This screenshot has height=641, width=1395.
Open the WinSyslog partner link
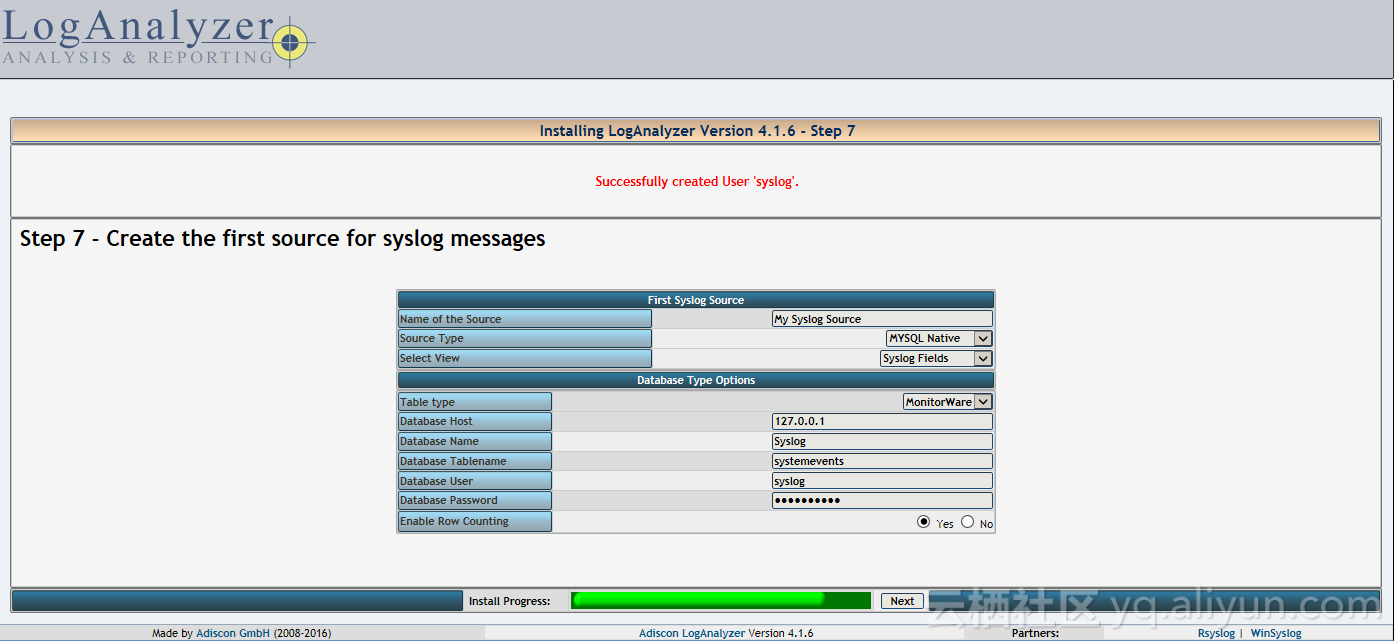[x=1276, y=633]
